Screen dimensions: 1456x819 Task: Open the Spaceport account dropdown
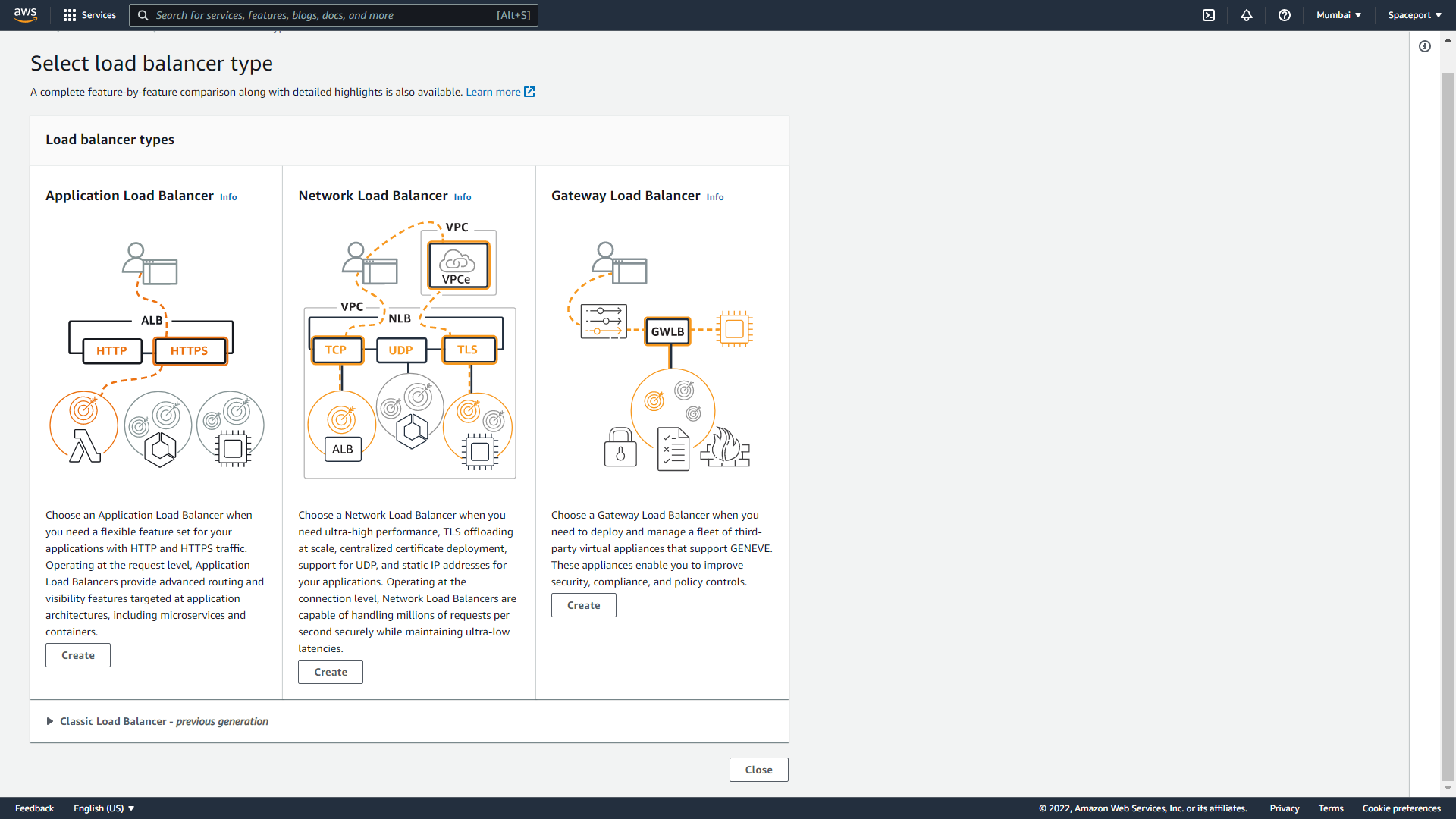point(1415,15)
